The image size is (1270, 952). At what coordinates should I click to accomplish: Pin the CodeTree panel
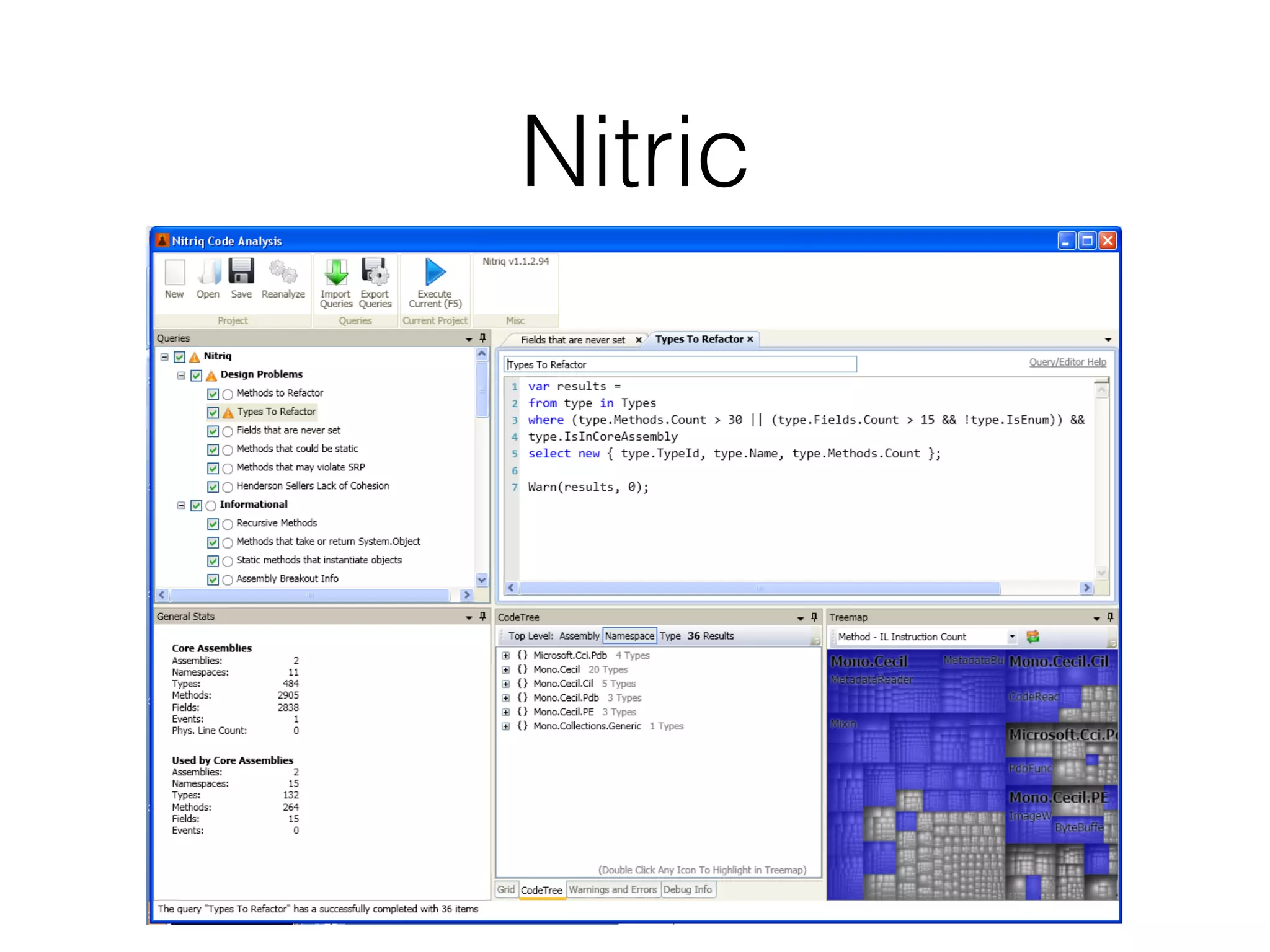tap(814, 617)
